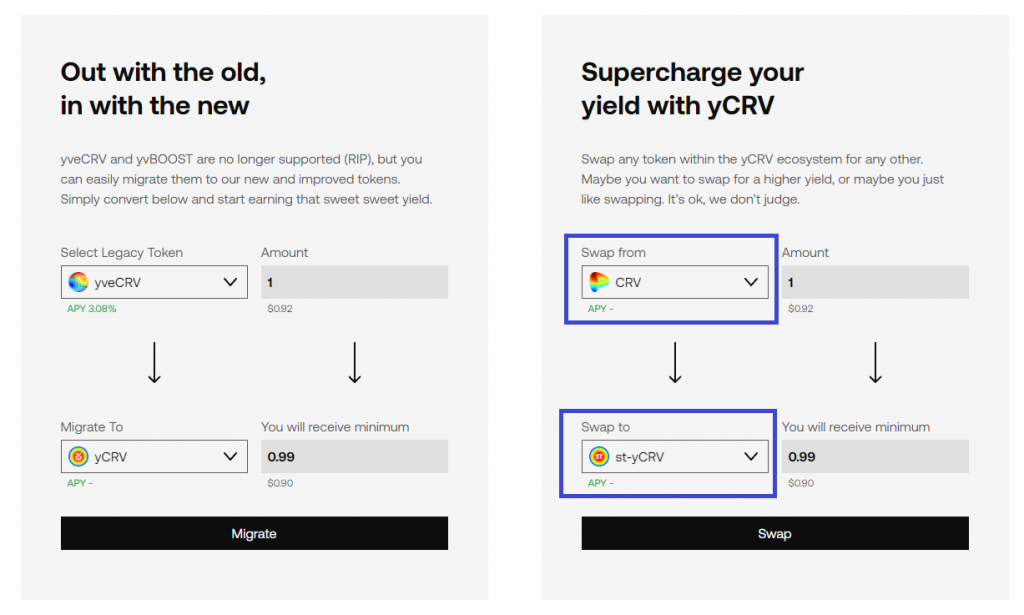This screenshot has height=615, width=1024.
Task: Expand the yveCRV legacy token chevron
Action: tap(230, 282)
